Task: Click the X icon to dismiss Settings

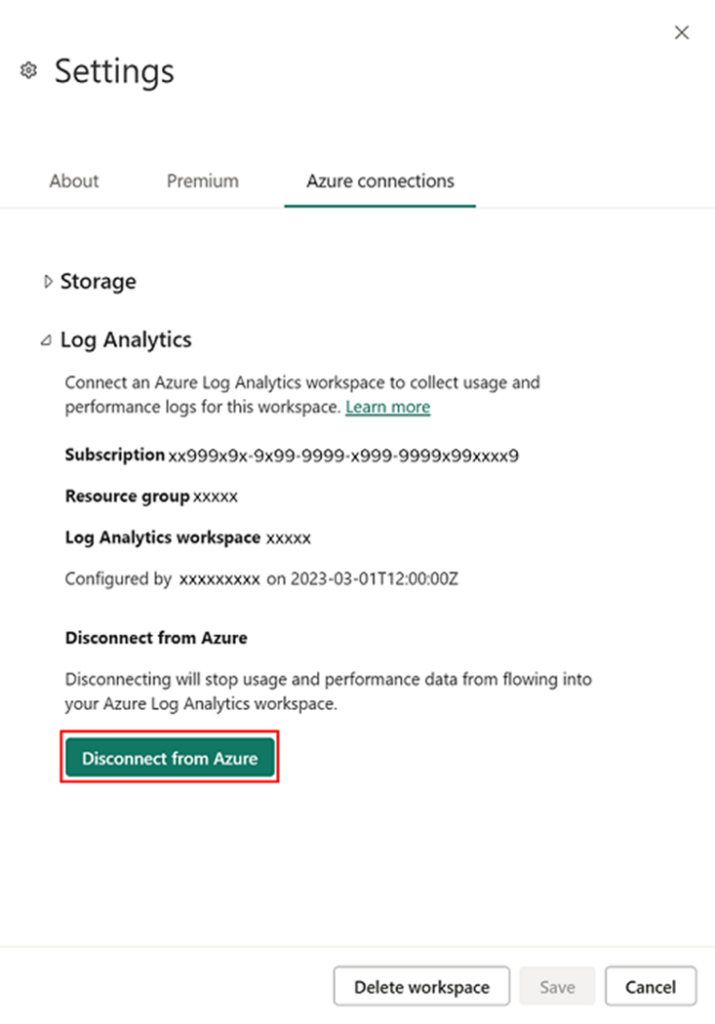Action: (x=681, y=32)
